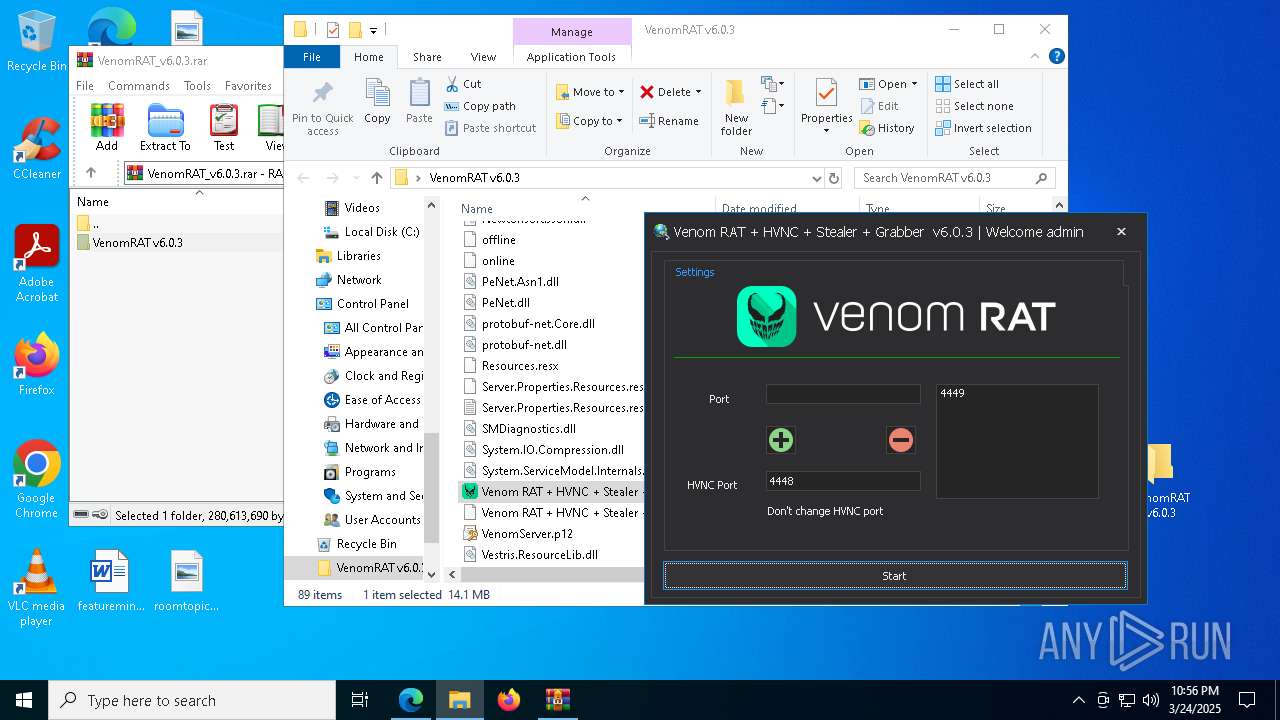Viewport: 1280px width, 720px height.
Task: Open the Tools menu in WinRAR
Action: point(197,86)
